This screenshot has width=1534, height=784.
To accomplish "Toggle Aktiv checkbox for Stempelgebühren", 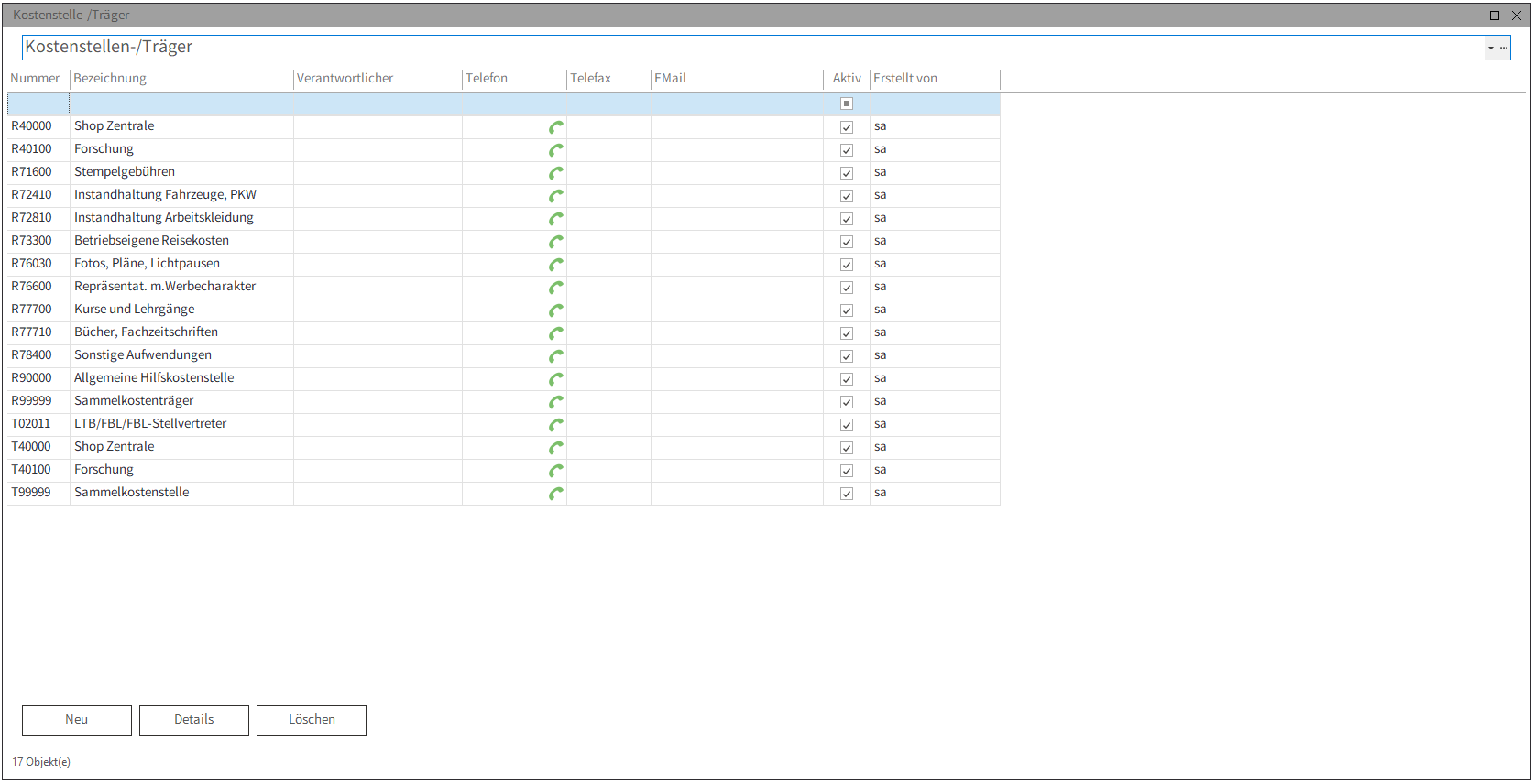I will 847,173.
